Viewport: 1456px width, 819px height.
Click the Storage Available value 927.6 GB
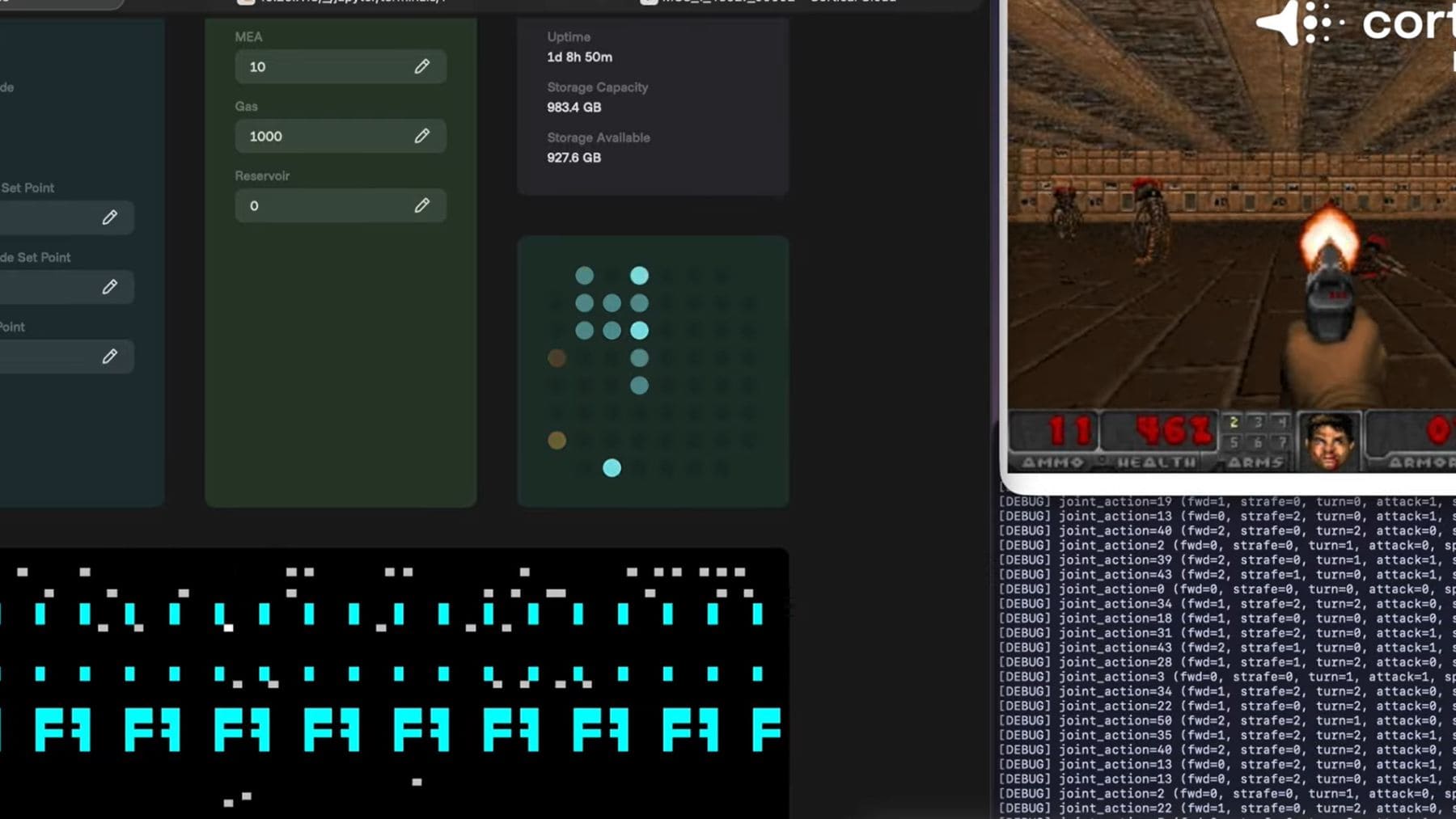click(574, 157)
